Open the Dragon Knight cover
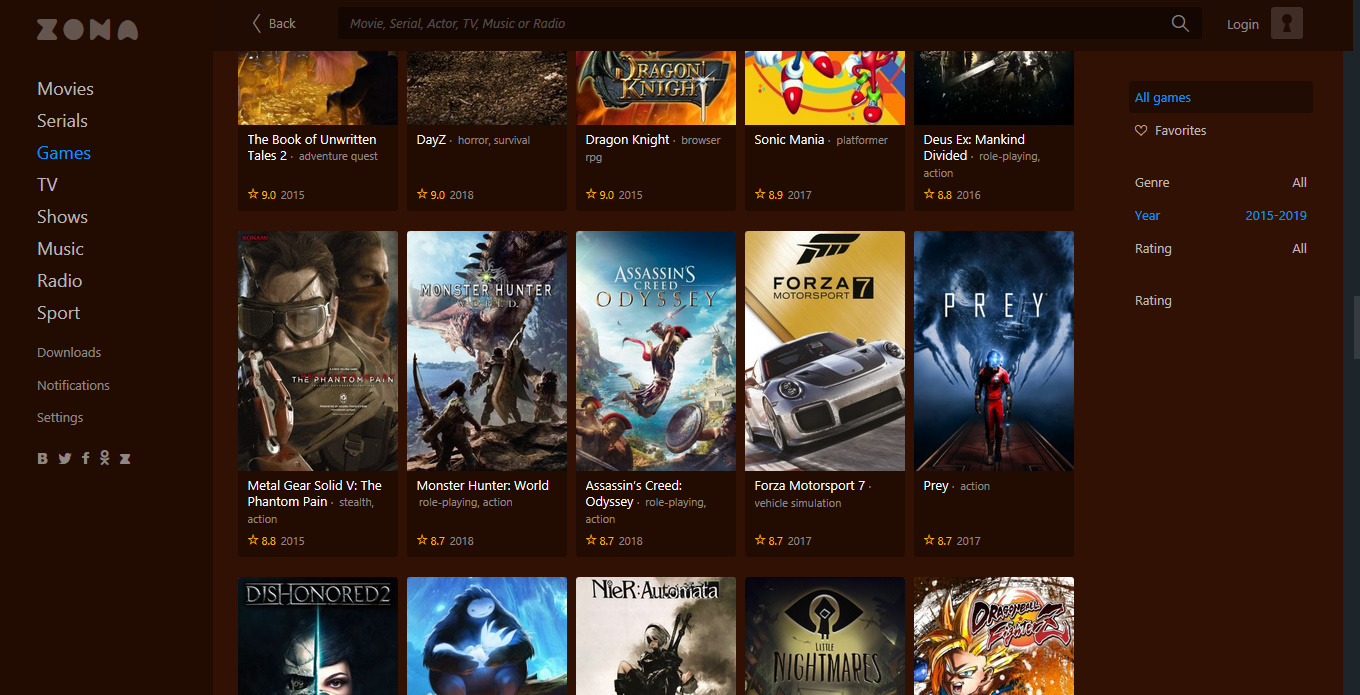Image resolution: width=1360 pixels, height=695 pixels. [656, 86]
